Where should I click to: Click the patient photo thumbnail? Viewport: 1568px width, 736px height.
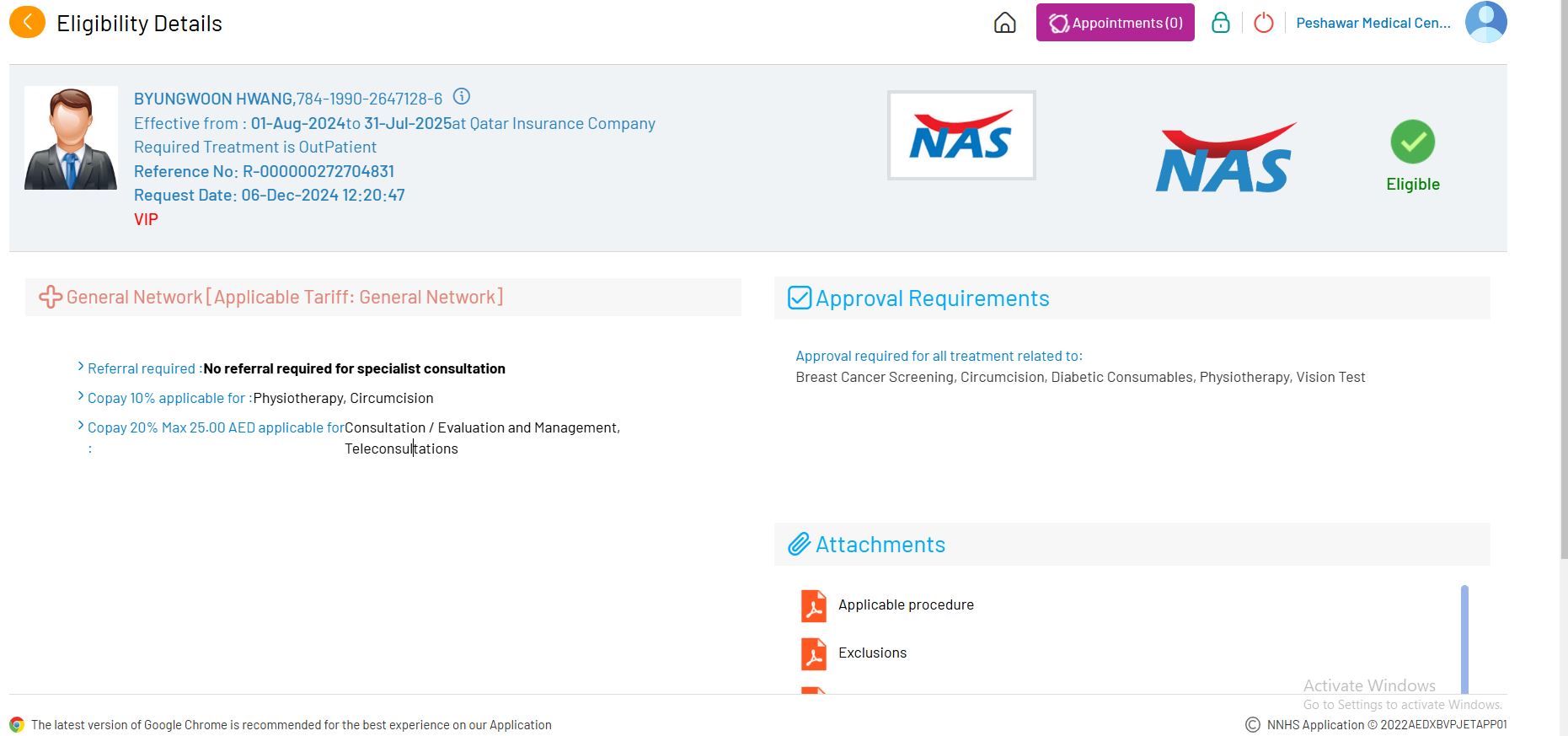[71, 138]
